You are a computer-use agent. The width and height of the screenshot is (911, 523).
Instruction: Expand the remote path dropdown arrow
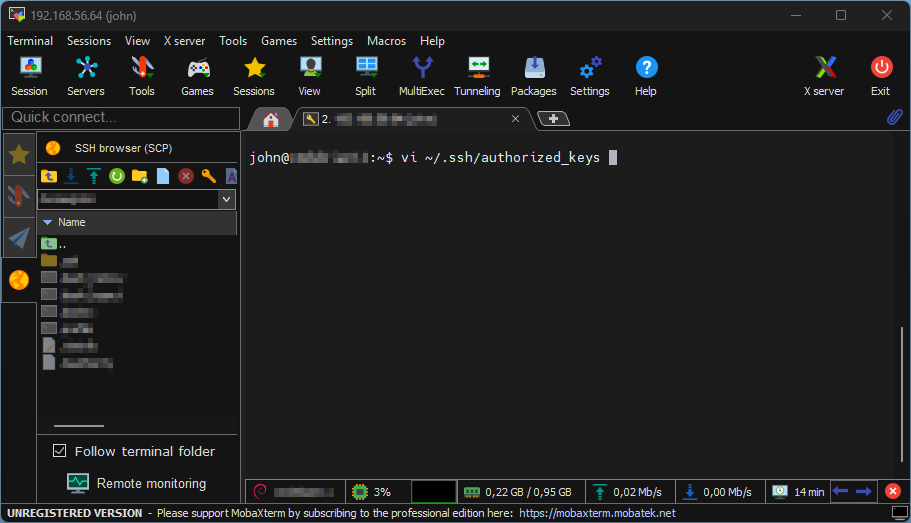[227, 199]
